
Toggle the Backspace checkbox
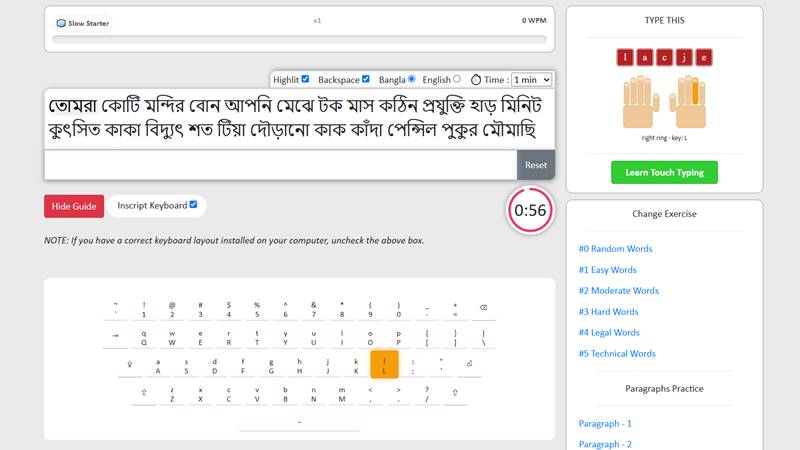click(x=366, y=79)
